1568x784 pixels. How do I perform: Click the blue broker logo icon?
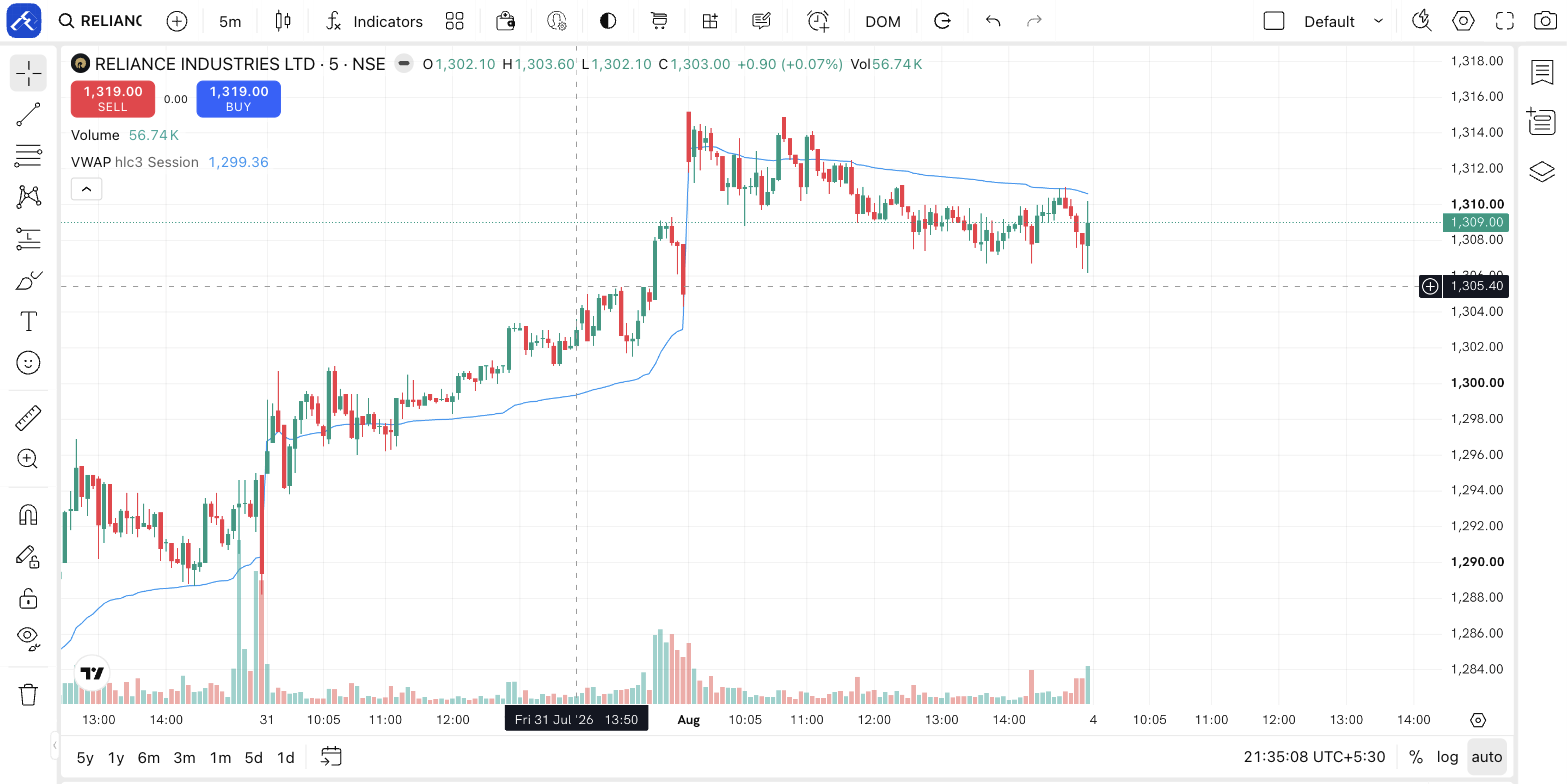click(x=24, y=20)
